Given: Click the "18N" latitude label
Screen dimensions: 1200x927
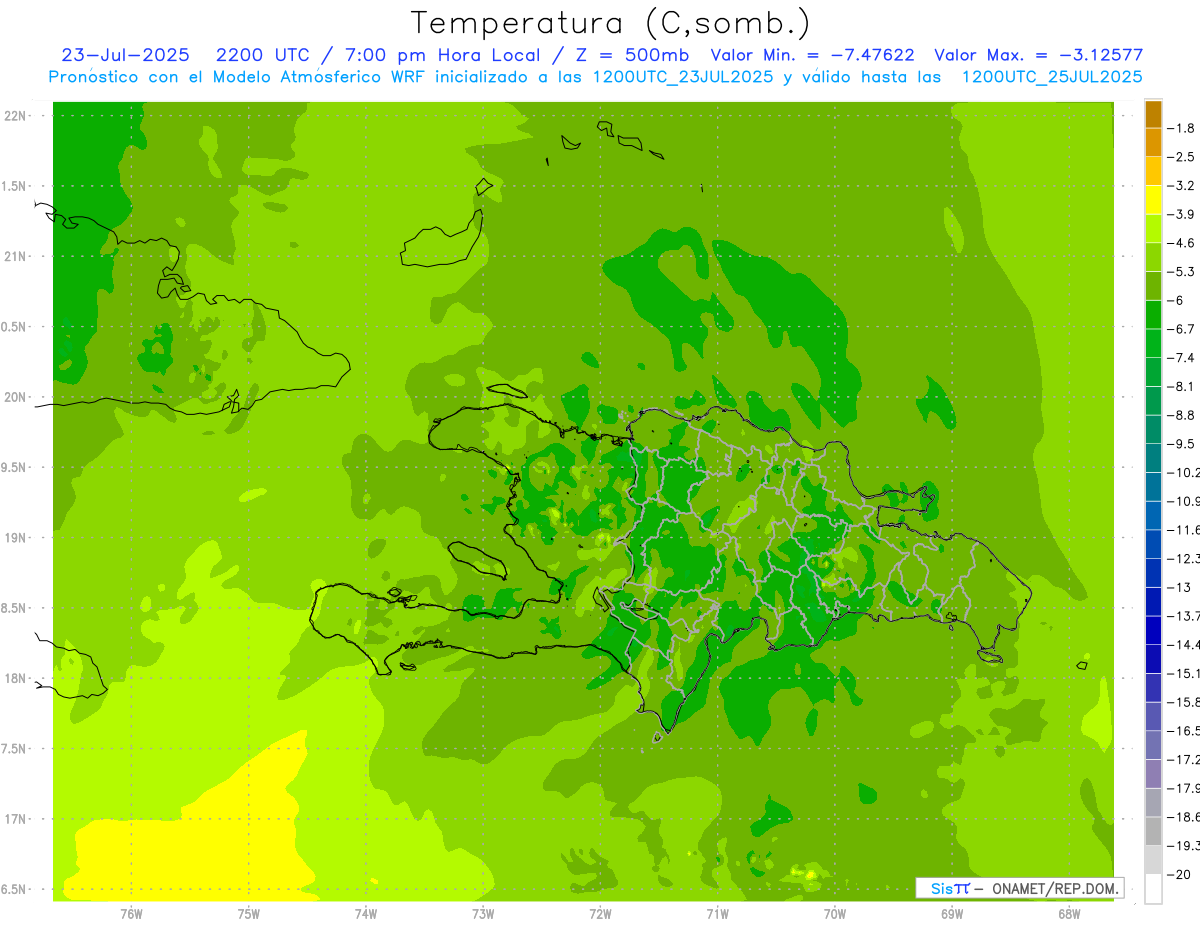Looking at the screenshot, I should pos(15,678).
